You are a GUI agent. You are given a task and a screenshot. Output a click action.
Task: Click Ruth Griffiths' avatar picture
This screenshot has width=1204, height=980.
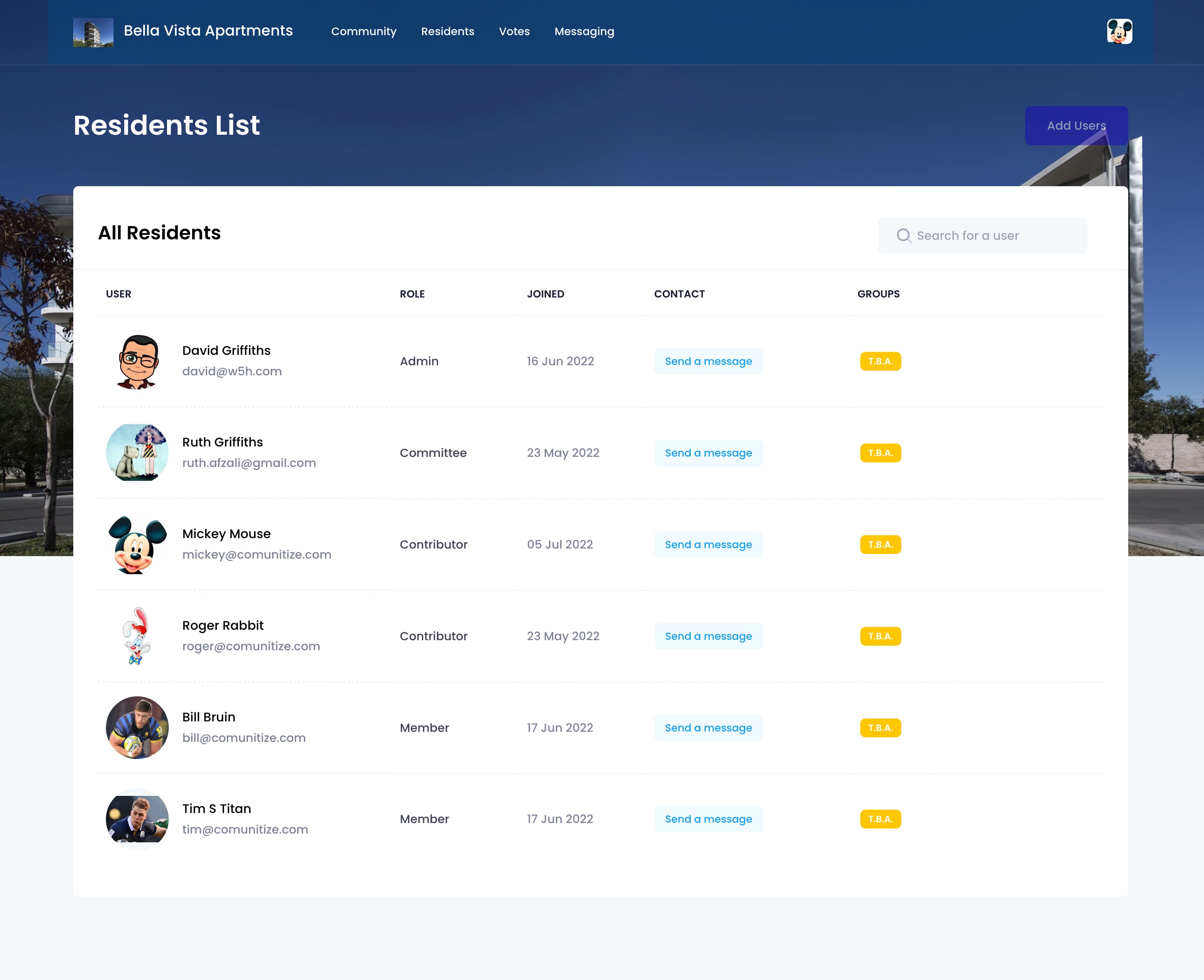(137, 453)
